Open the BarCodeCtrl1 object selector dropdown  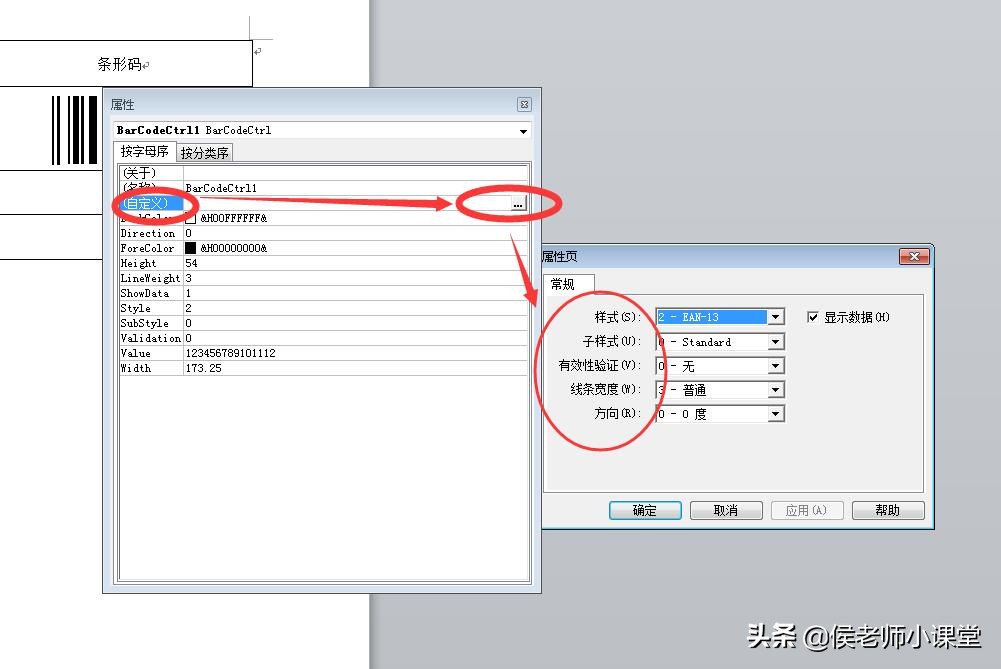pos(523,131)
